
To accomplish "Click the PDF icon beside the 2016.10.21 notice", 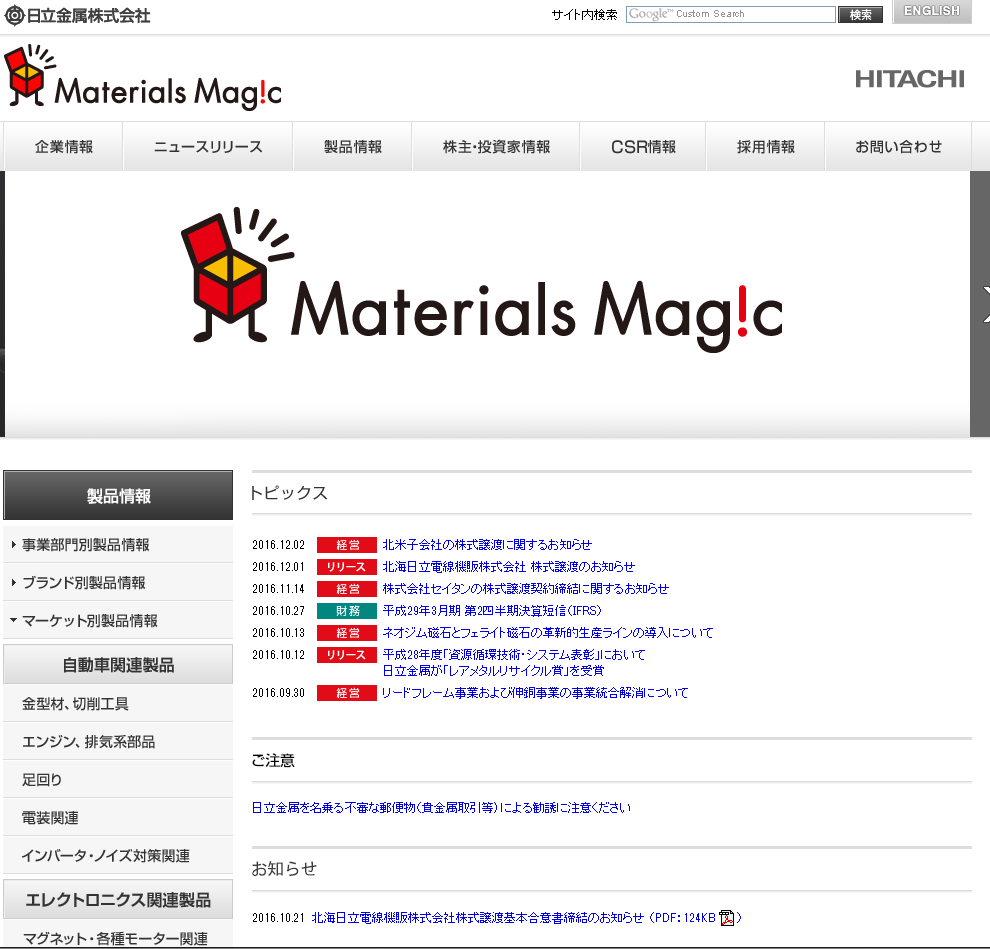I will point(727,918).
